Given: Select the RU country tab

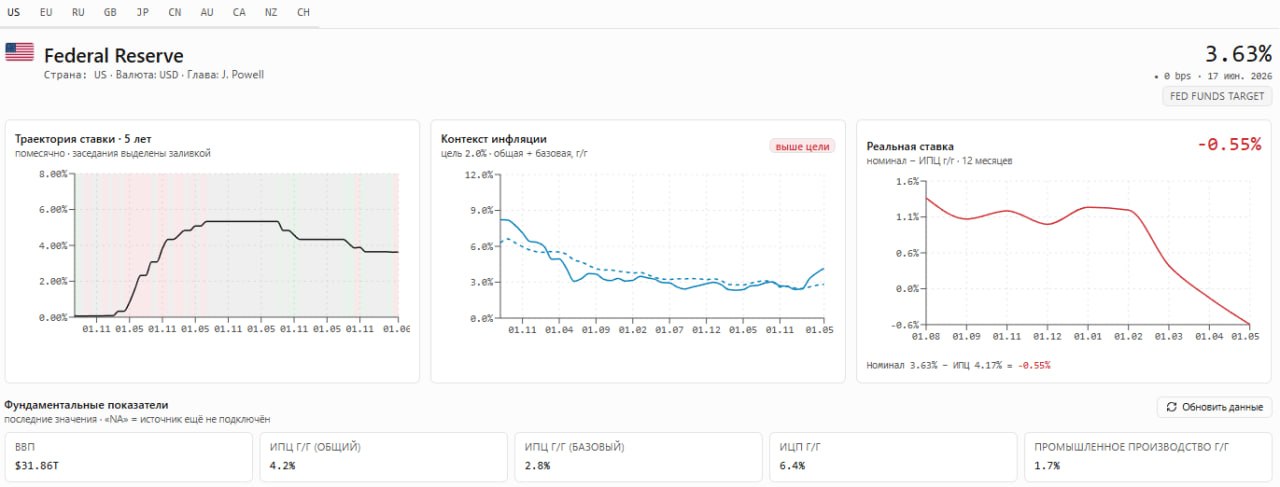Looking at the screenshot, I should pyautogui.click(x=78, y=12).
